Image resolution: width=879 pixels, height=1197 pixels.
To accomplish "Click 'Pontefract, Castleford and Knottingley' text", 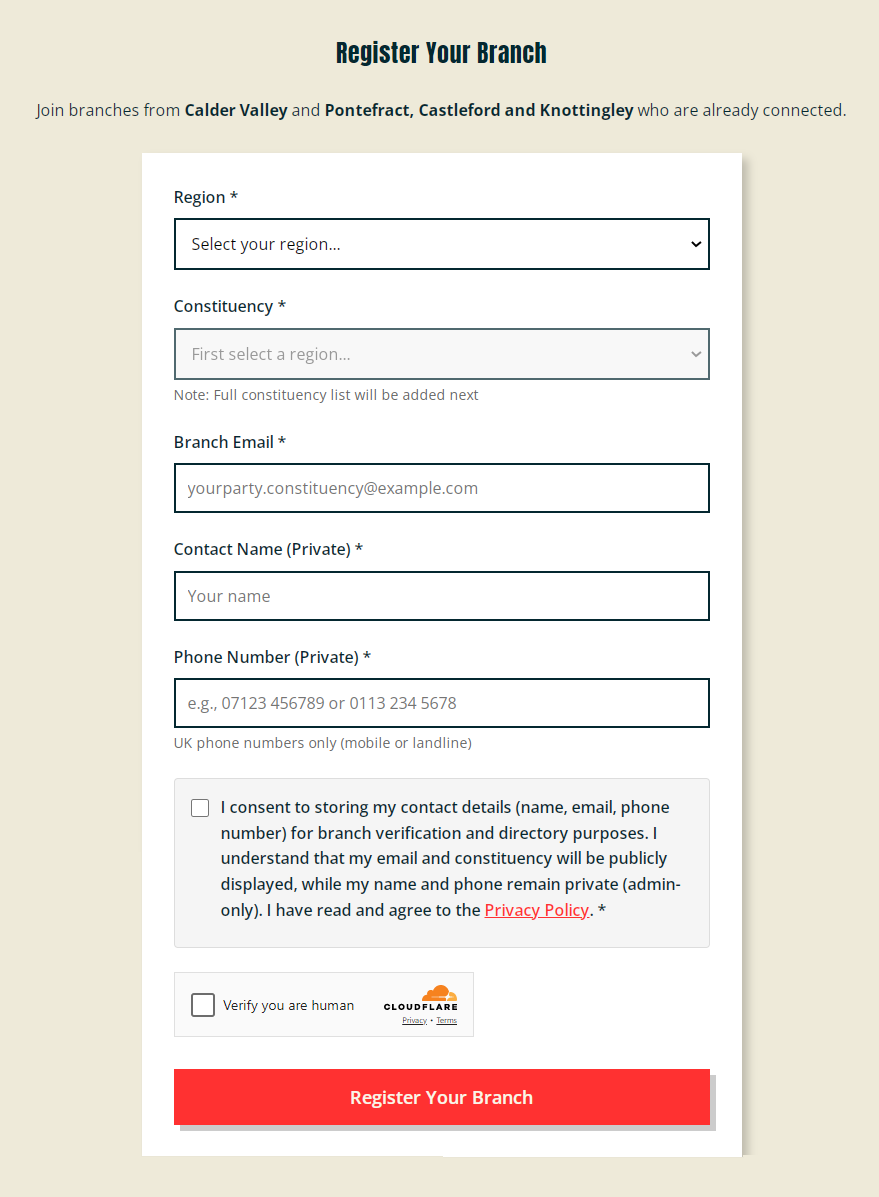I will (x=478, y=110).
